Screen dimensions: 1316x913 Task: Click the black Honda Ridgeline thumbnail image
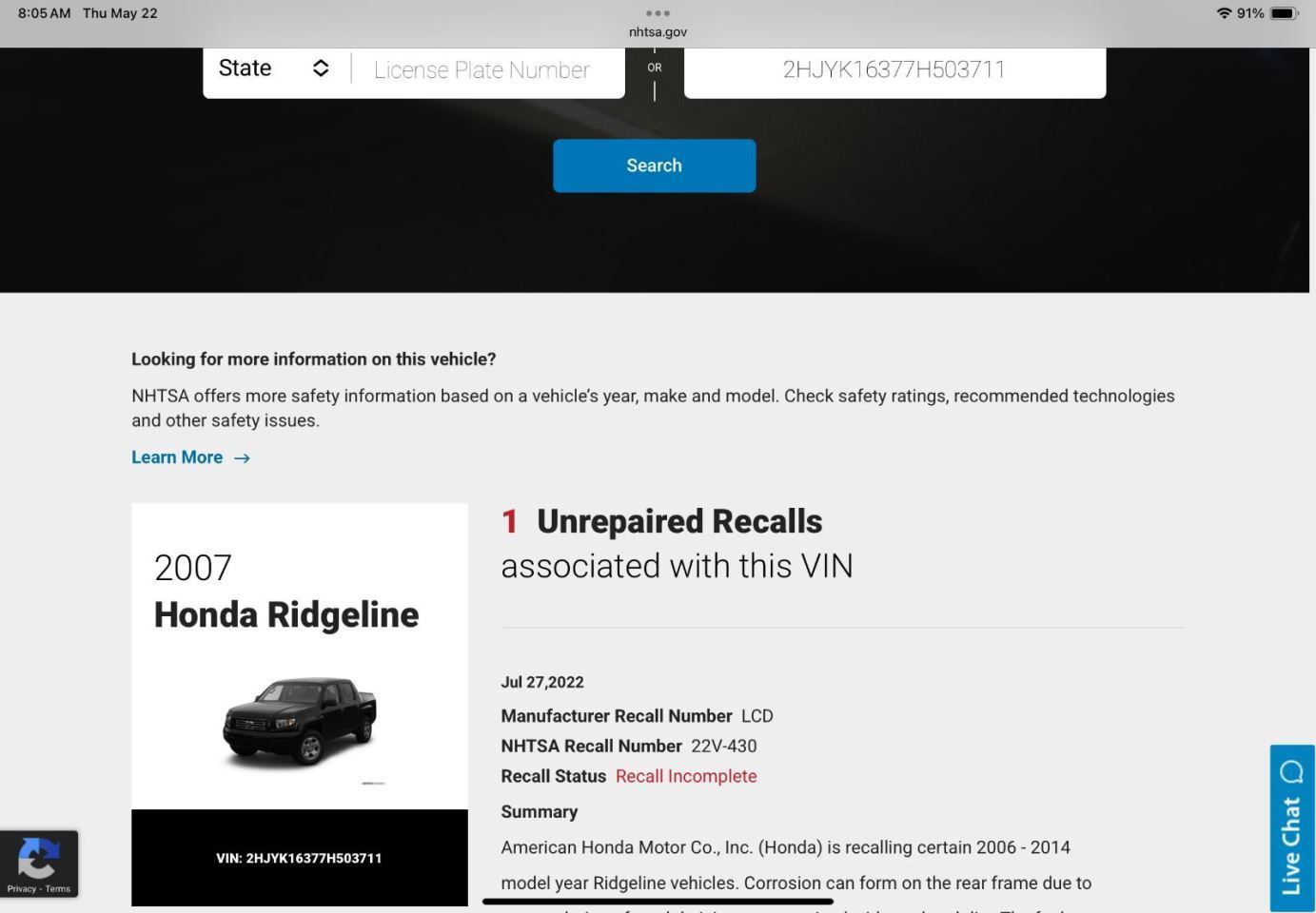coord(300,723)
